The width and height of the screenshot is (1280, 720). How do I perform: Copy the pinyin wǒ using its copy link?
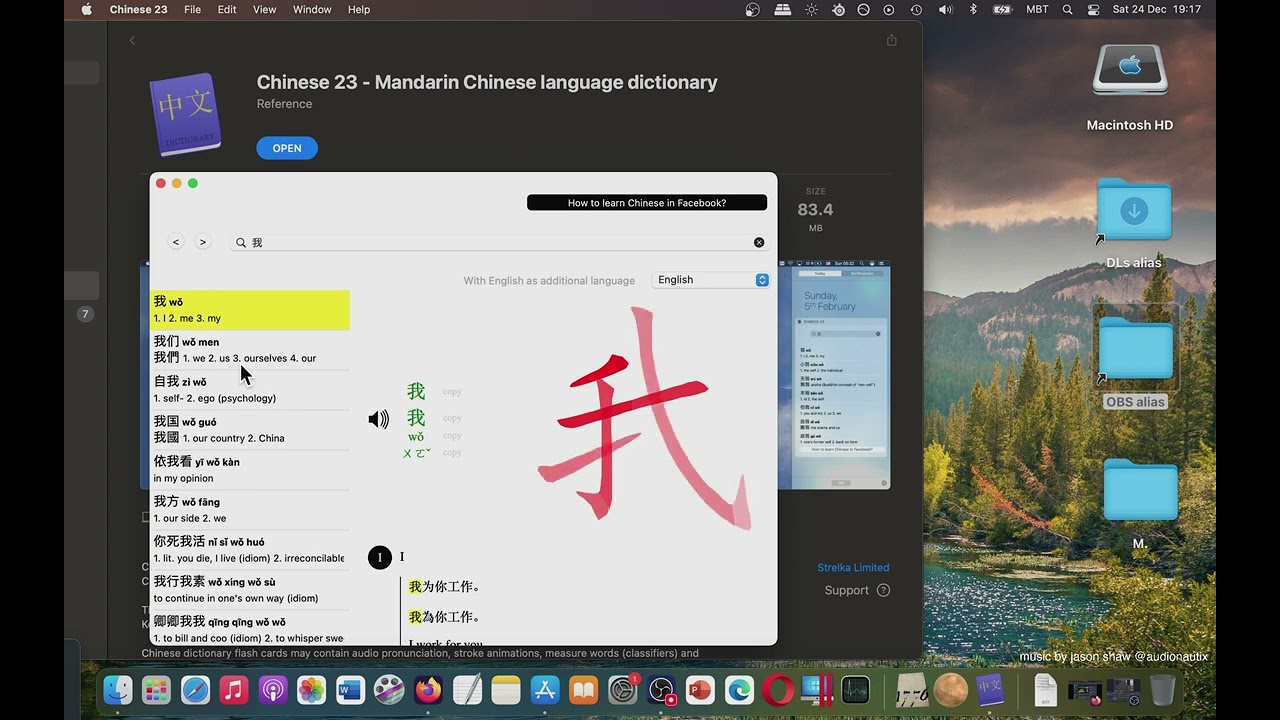(452, 436)
